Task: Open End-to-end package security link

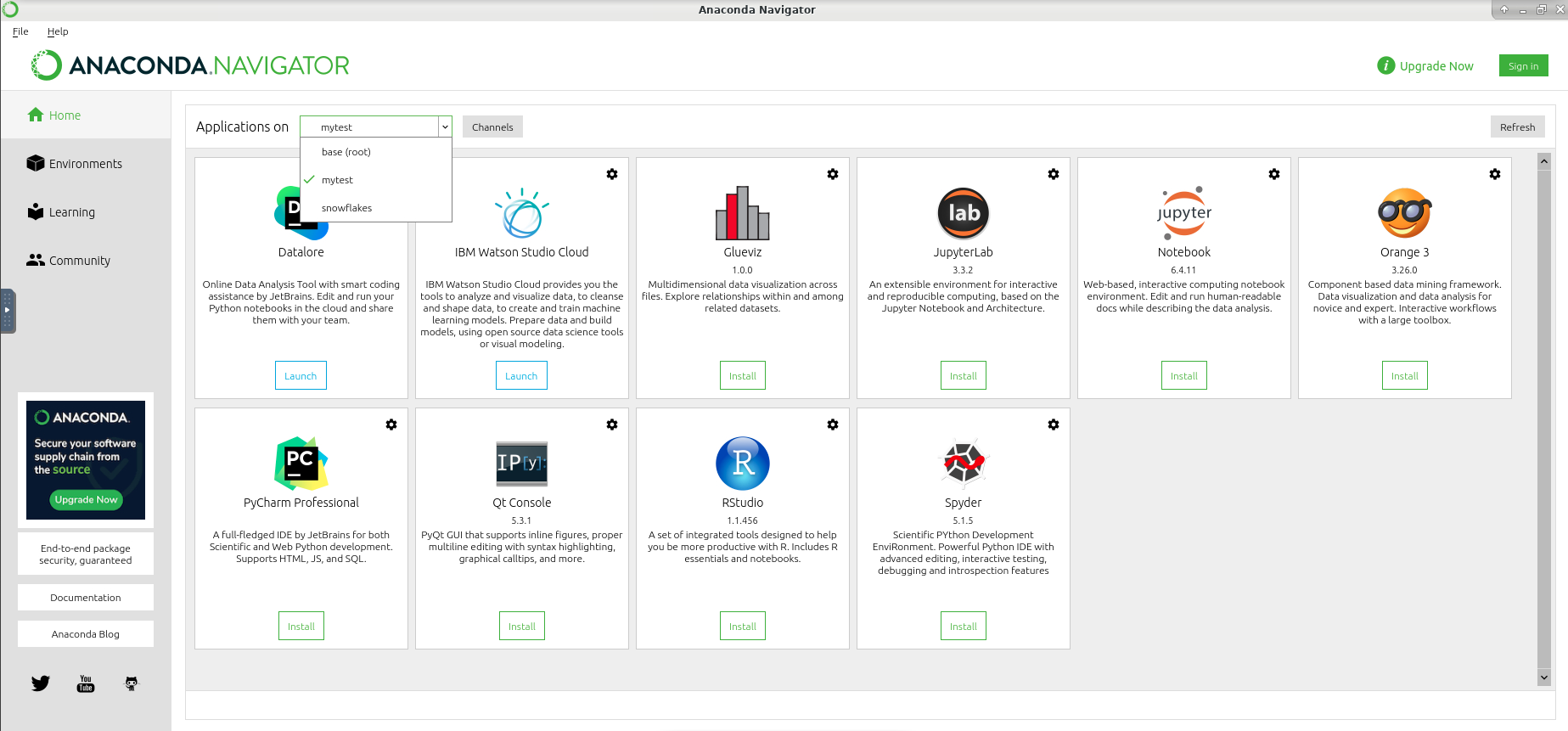Action: pos(86,554)
